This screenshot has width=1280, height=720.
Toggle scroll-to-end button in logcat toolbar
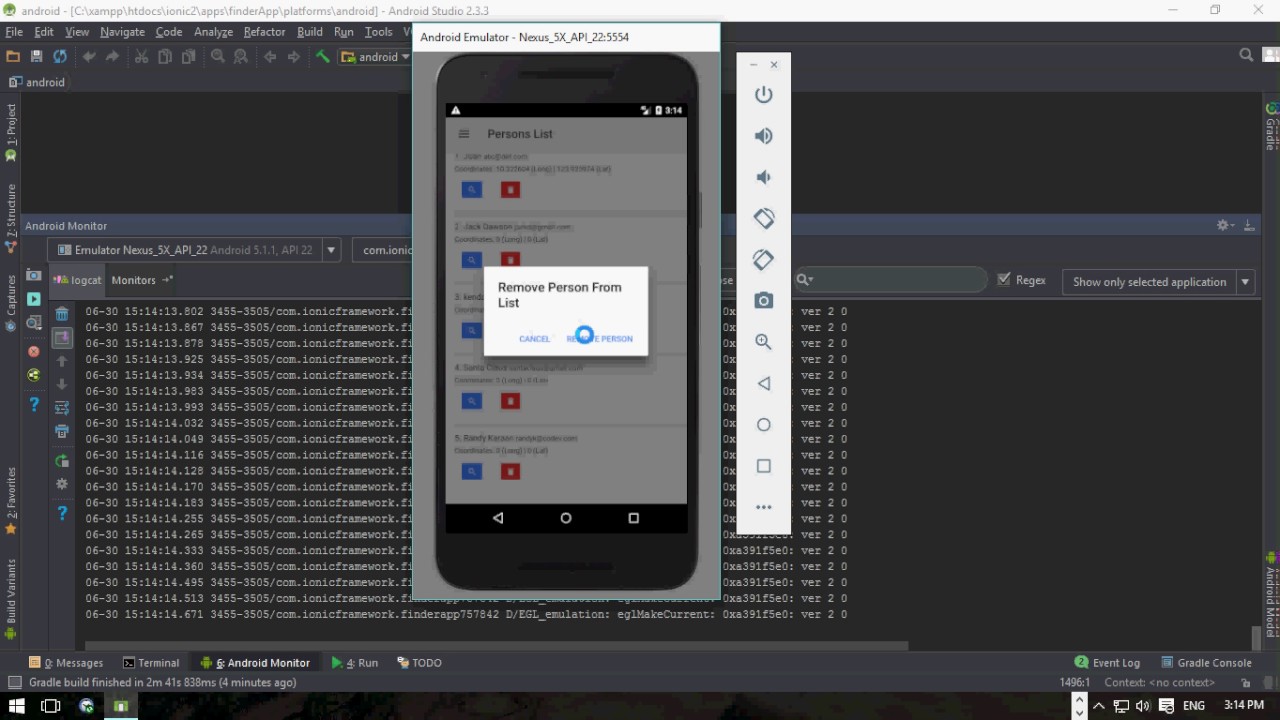pos(61,338)
